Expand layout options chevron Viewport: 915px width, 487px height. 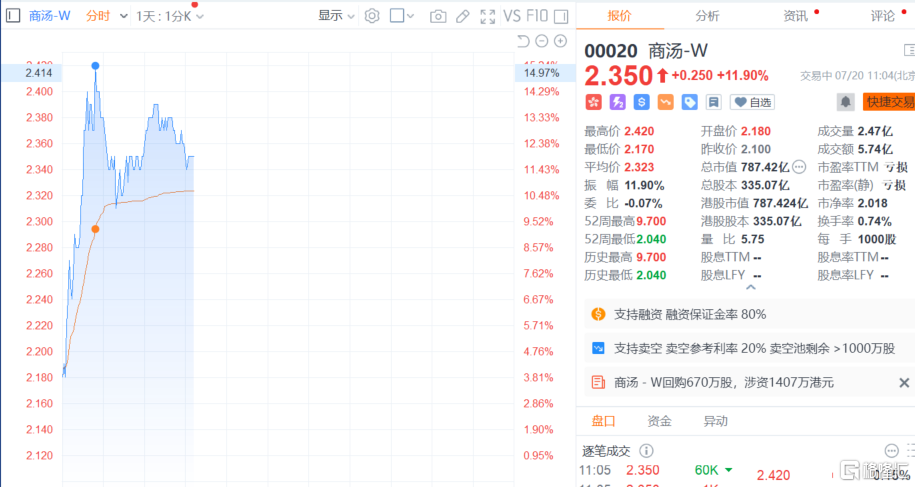coord(410,16)
